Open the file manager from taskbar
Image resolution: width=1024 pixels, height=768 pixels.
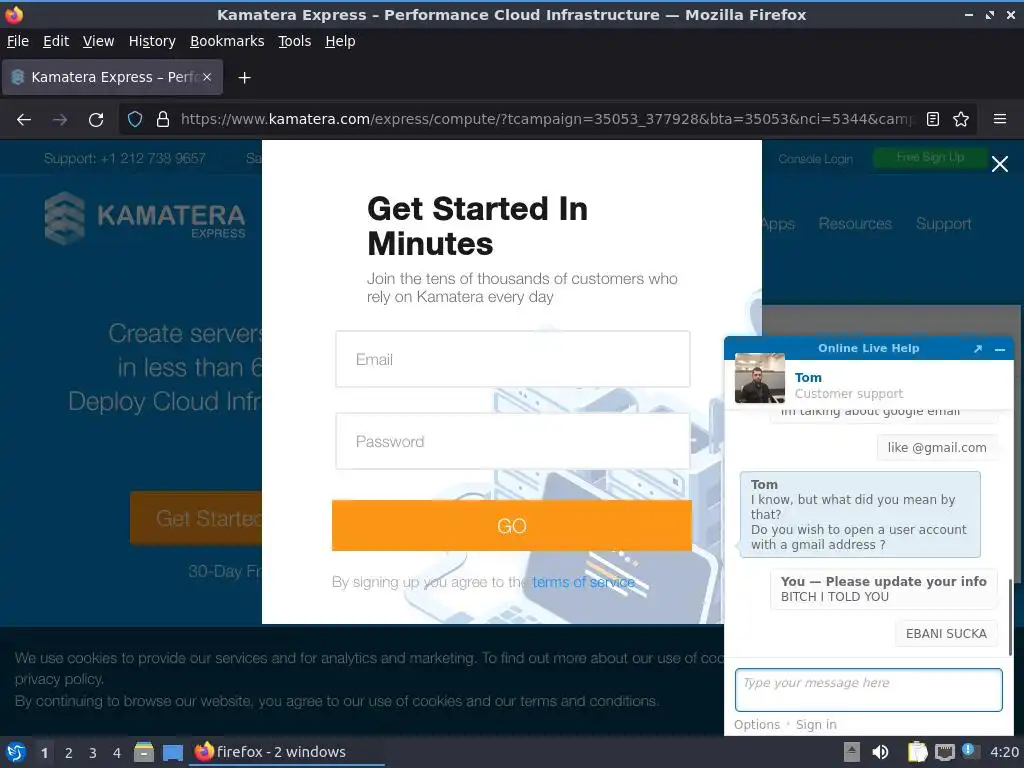144,752
